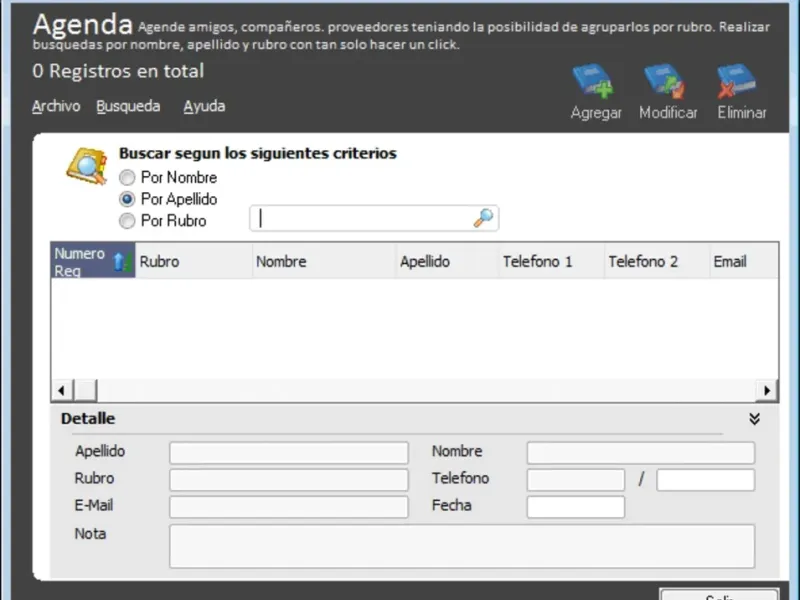Click the Agregar book icon

coord(593,81)
